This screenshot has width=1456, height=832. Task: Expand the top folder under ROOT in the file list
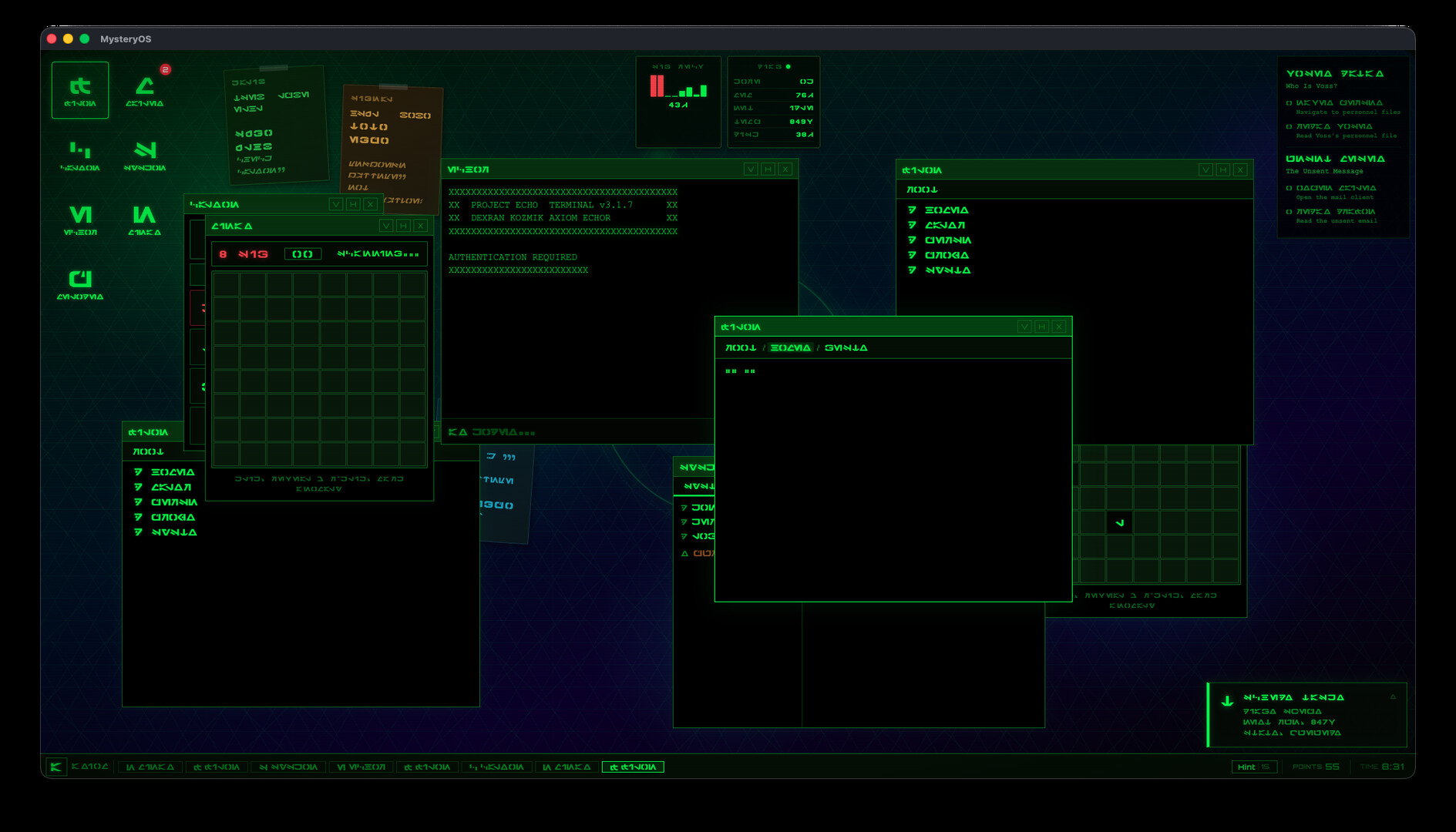(942, 209)
